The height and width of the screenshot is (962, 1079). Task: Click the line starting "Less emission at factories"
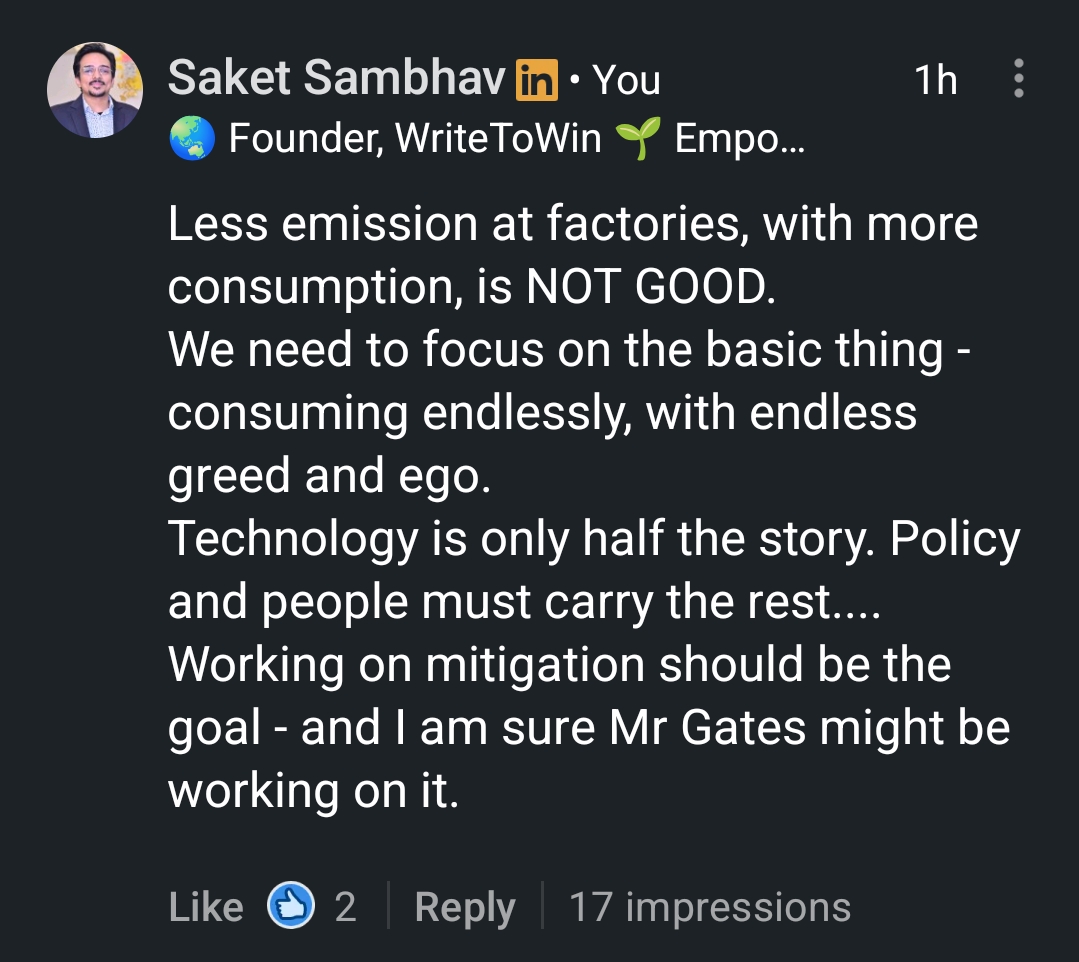click(572, 225)
